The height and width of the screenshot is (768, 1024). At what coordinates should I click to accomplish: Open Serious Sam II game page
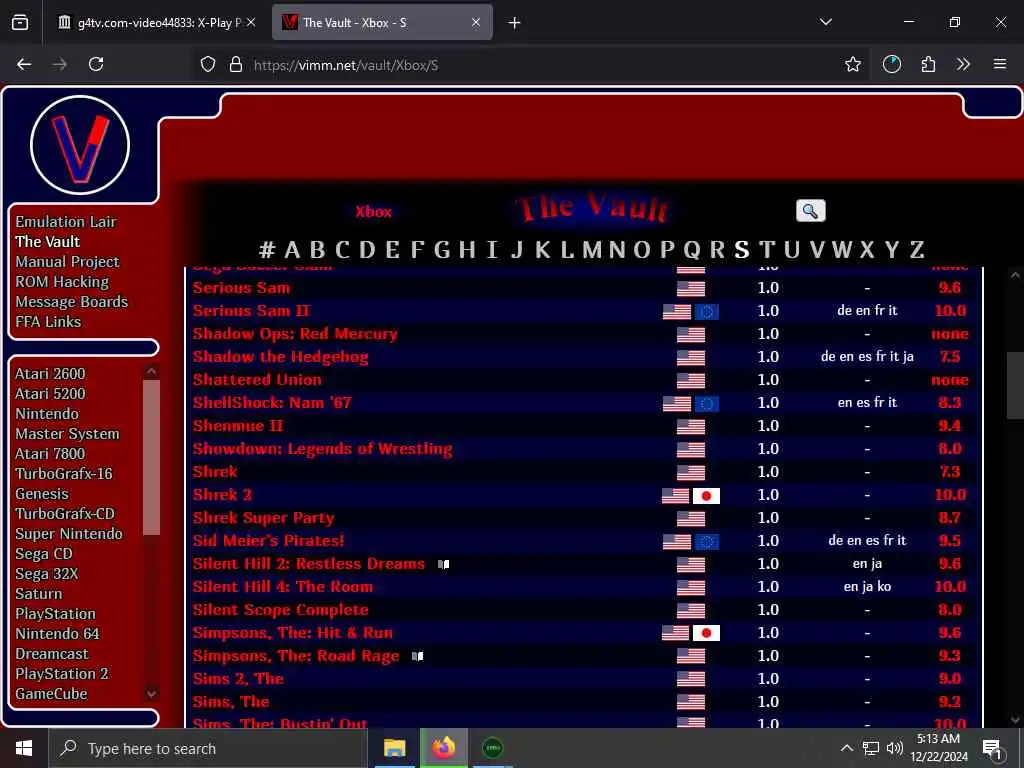coord(251,311)
